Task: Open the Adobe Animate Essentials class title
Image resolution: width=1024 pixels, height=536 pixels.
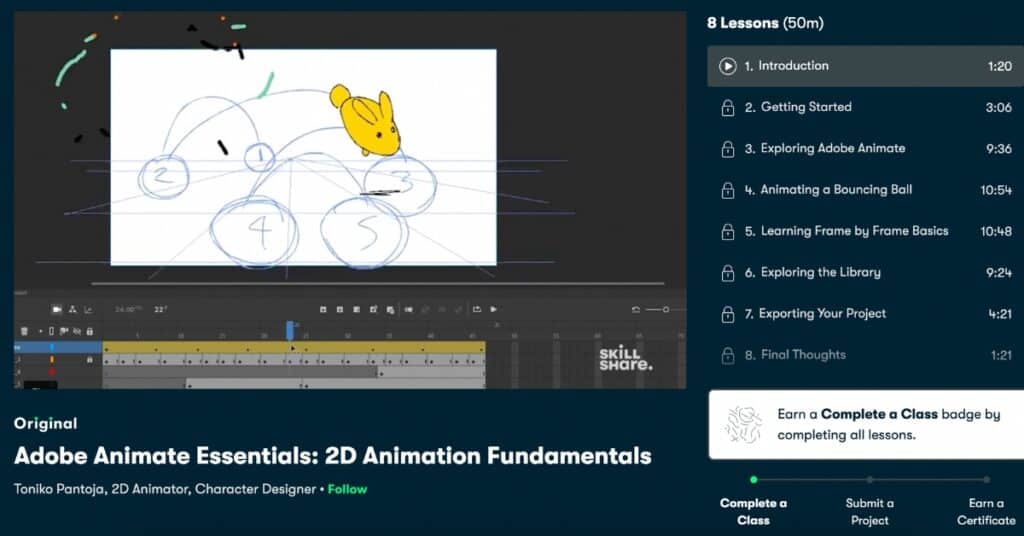Action: pos(332,457)
